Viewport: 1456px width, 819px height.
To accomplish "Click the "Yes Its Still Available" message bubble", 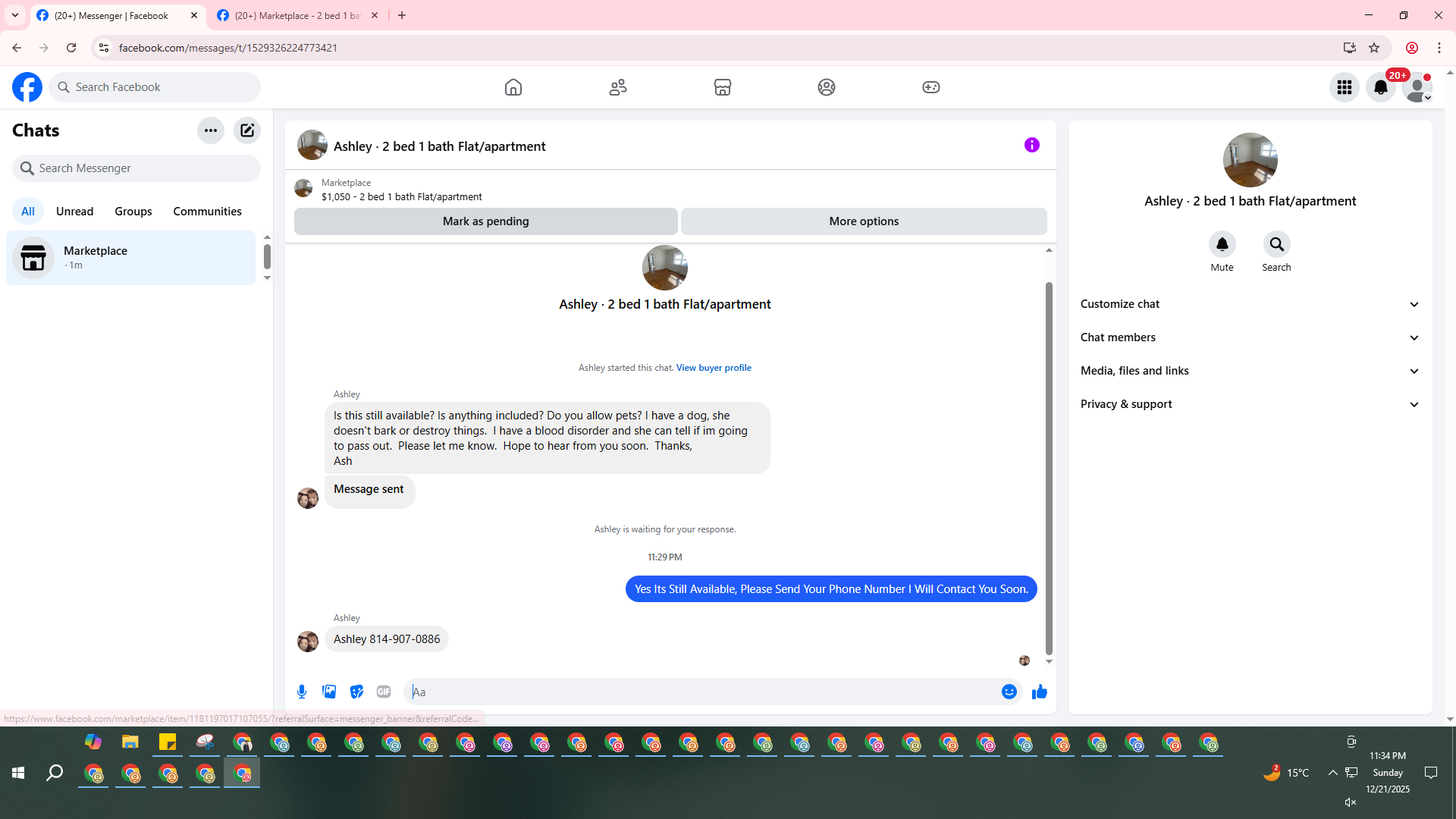I will click(x=831, y=589).
